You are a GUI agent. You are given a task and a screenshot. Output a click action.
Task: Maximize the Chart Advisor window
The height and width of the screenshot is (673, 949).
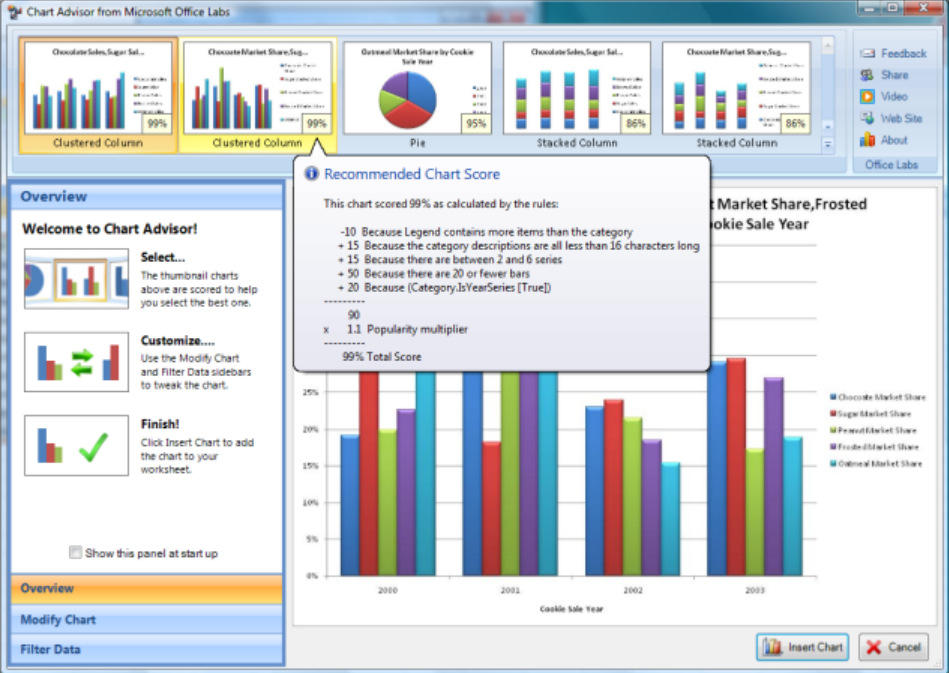(x=893, y=8)
